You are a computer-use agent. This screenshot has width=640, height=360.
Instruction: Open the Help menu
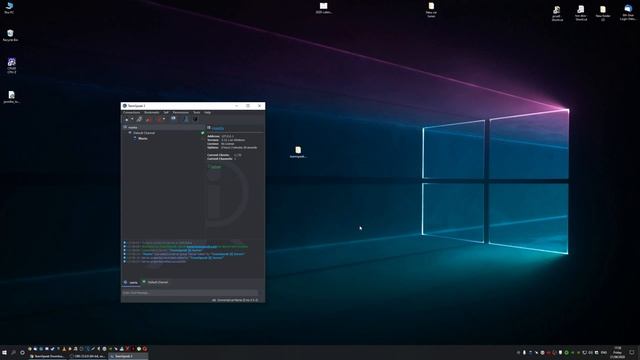tap(207, 112)
